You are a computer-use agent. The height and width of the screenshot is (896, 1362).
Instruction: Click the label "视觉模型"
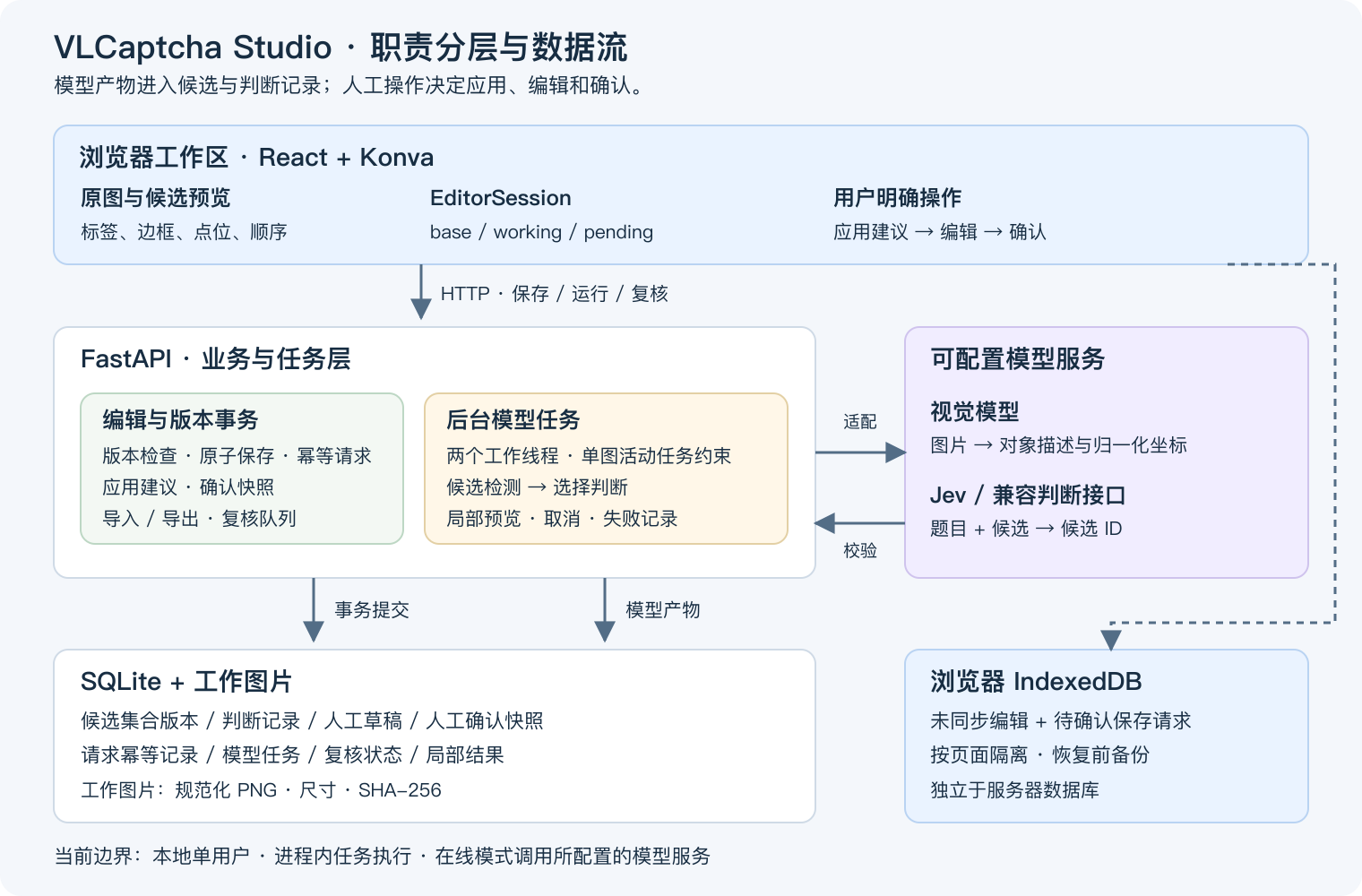[974, 412]
